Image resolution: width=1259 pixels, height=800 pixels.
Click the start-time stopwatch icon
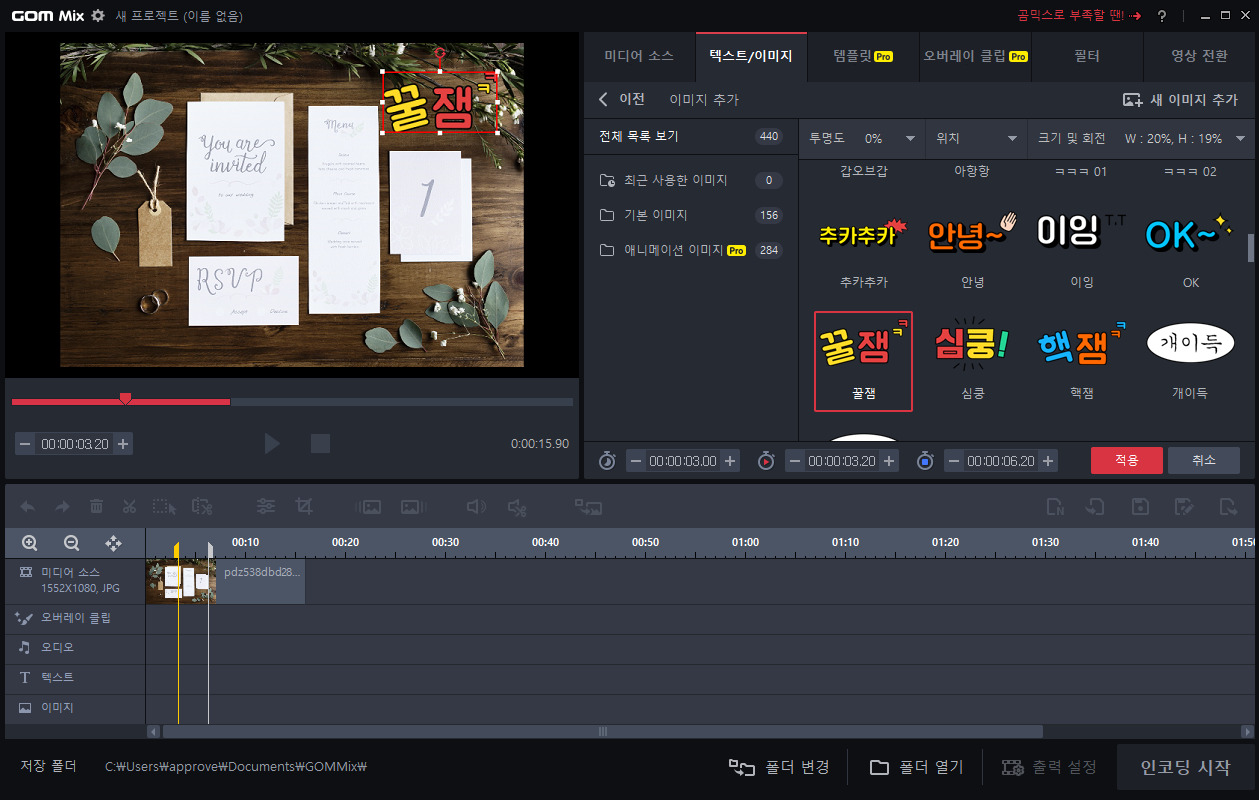point(607,461)
